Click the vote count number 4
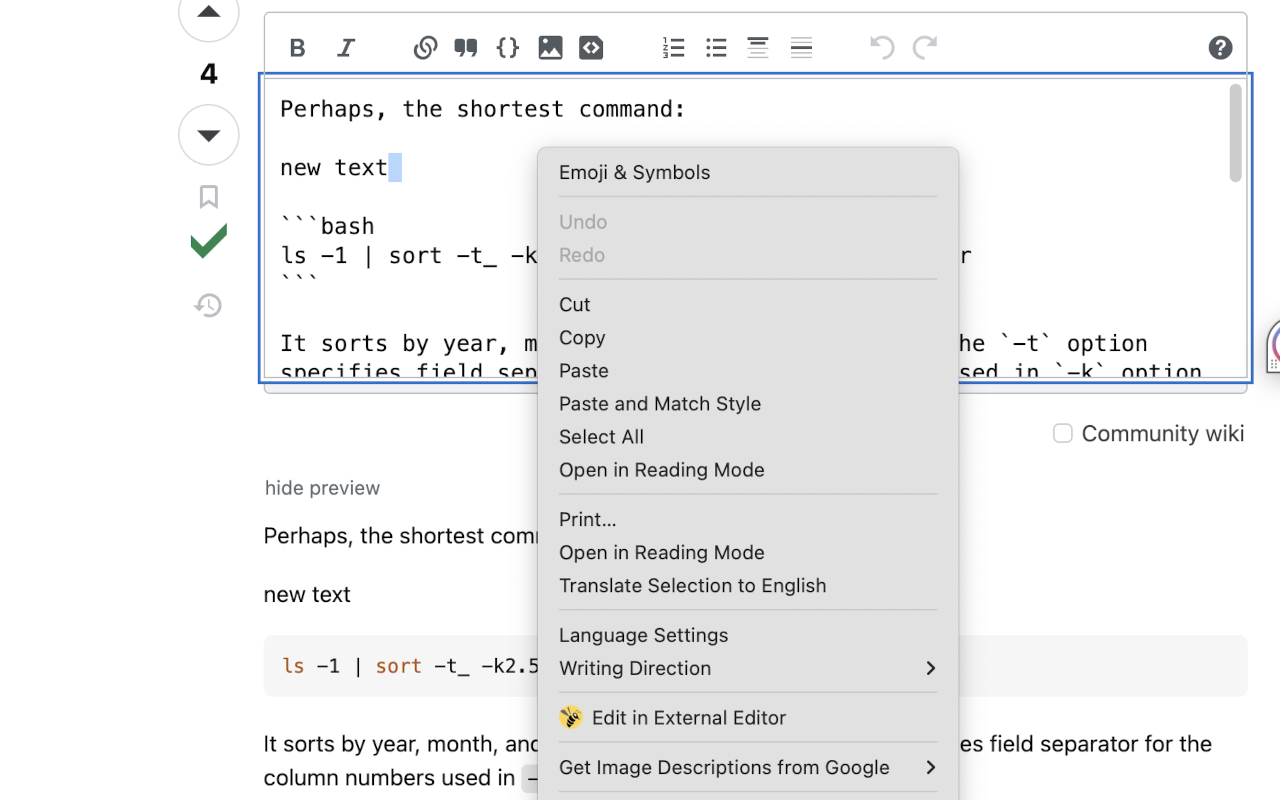This screenshot has height=800, width=1280. 208,74
